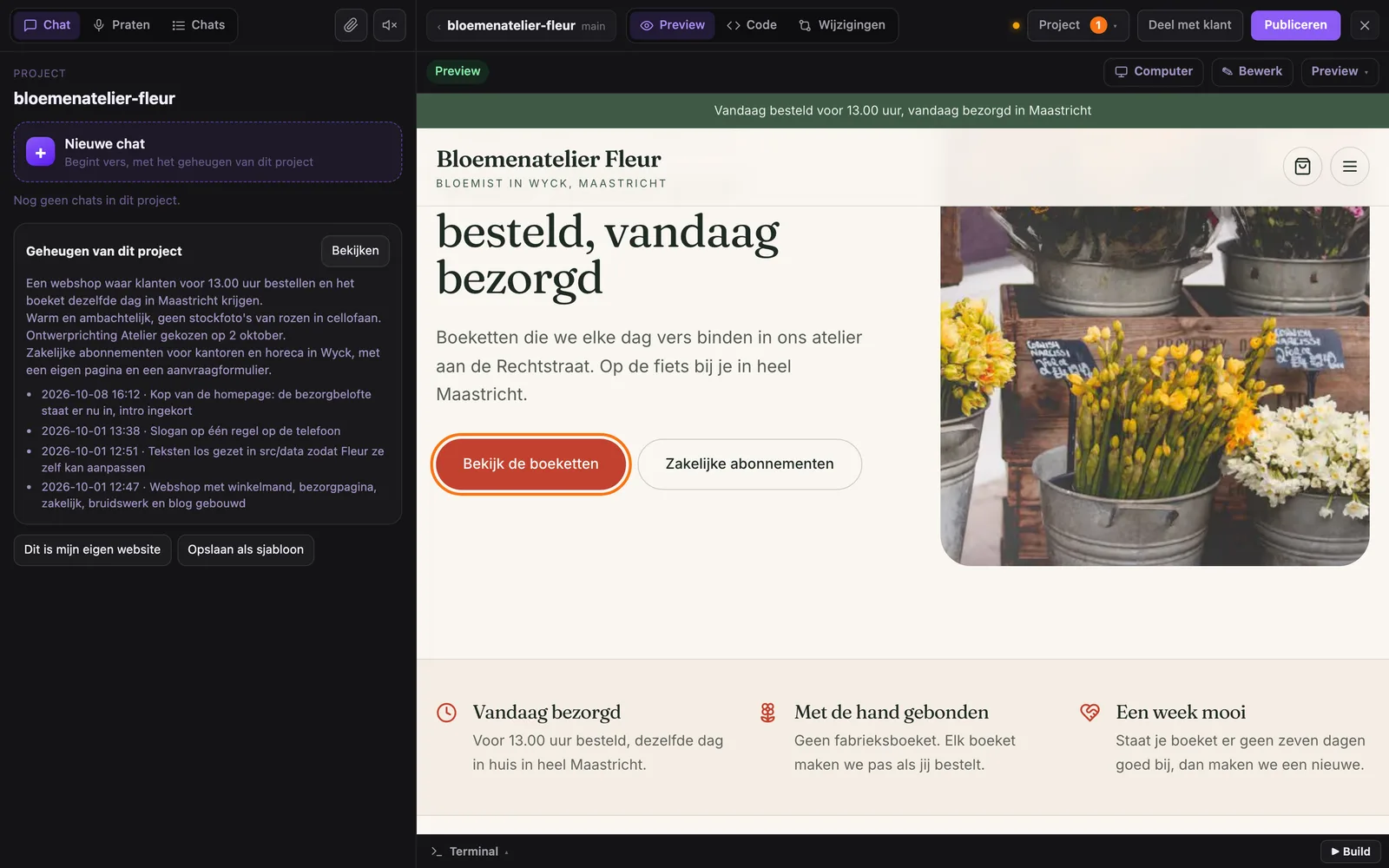
Task: Click Dit is mijn eigen website
Action: point(92,549)
